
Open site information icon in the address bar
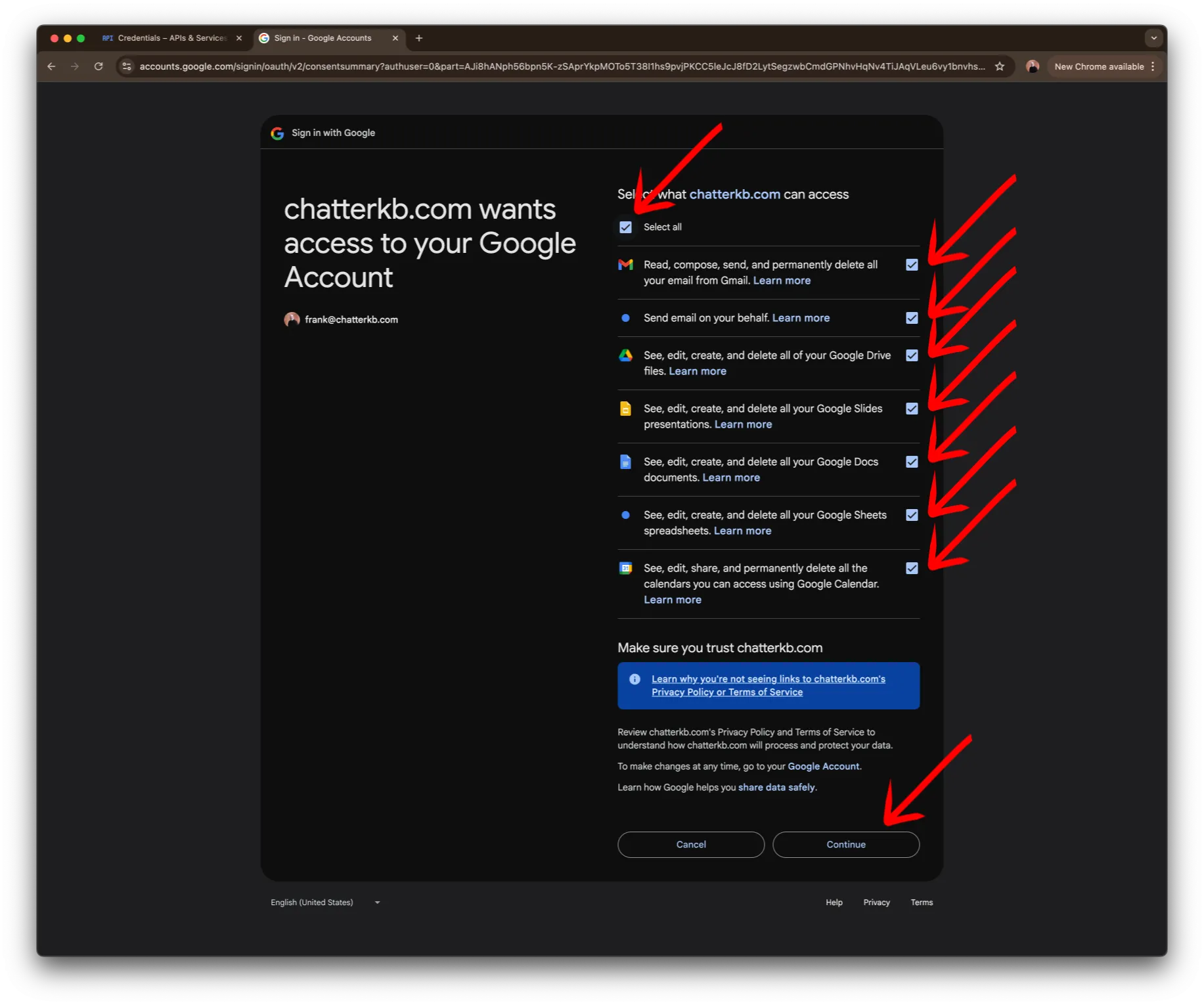pyautogui.click(x=127, y=66)
